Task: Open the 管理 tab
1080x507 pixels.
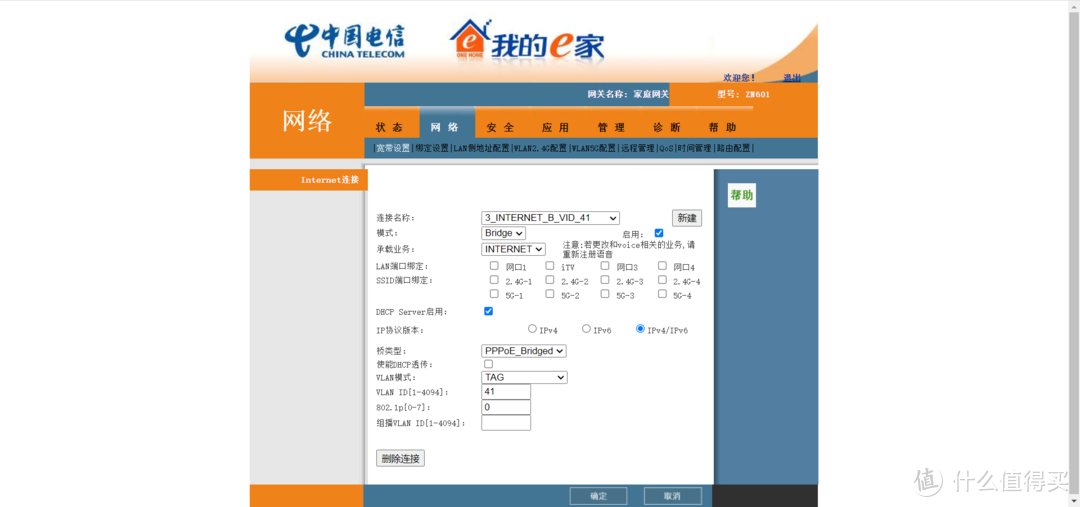Action: point(611,127)
